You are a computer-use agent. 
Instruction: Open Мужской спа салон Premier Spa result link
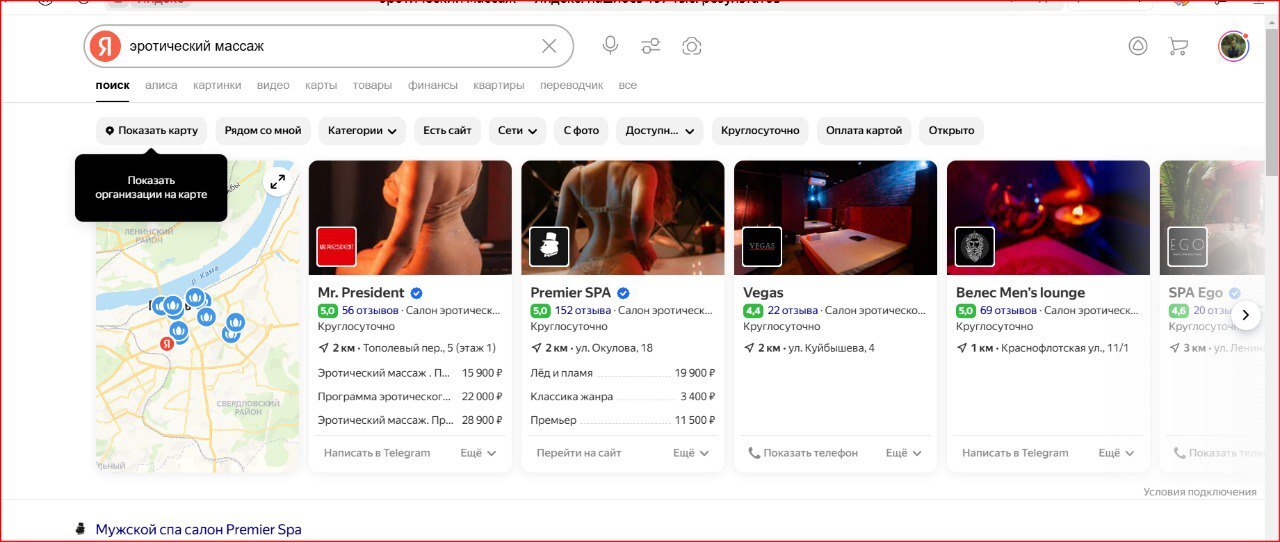click(x=198, y=530)
